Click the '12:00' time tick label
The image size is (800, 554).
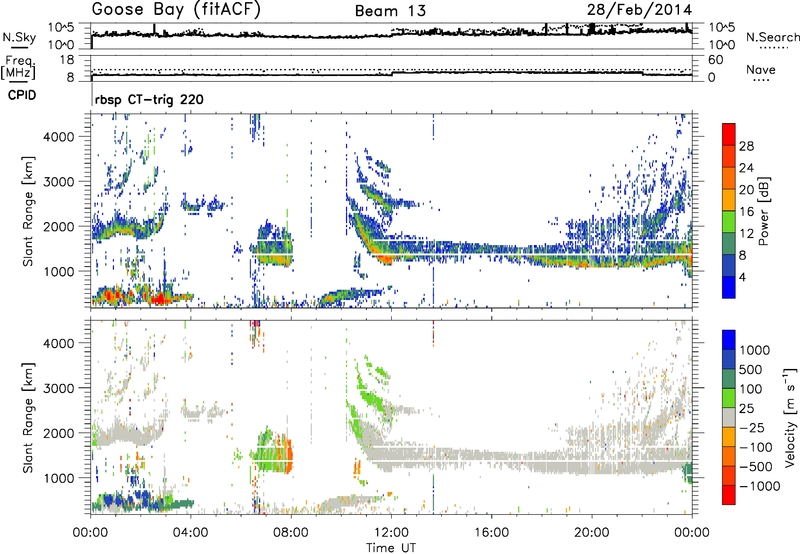point(391,533)
